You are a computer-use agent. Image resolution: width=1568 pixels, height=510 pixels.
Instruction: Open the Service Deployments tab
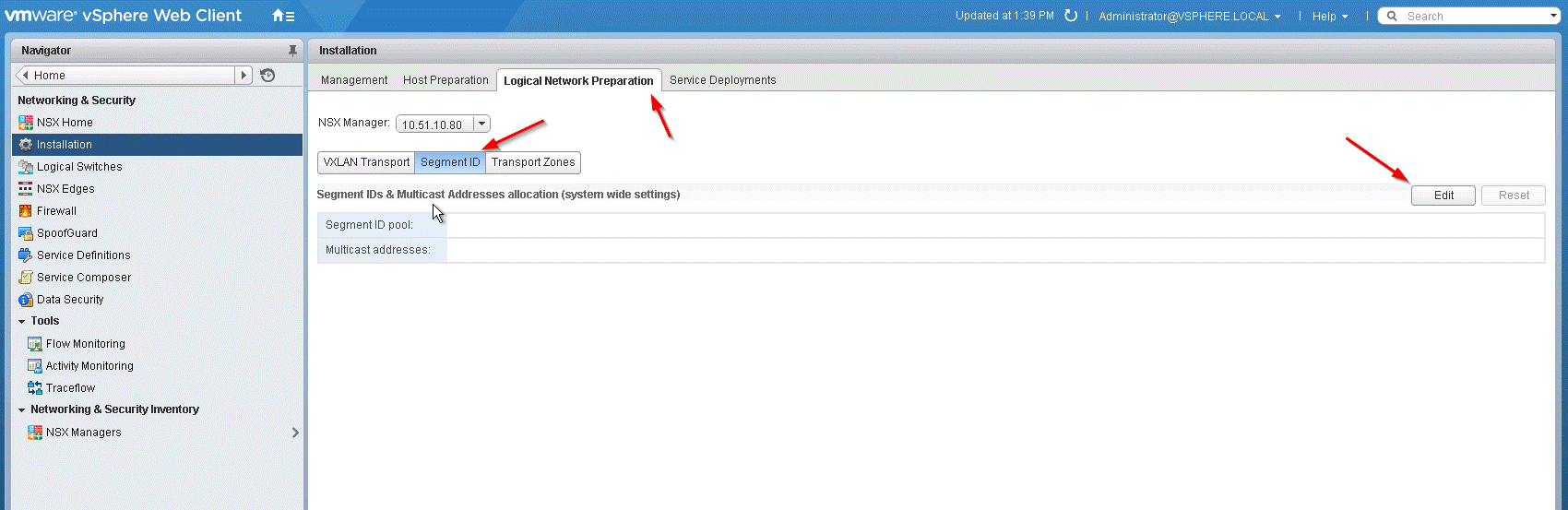[x=722, y=80]
